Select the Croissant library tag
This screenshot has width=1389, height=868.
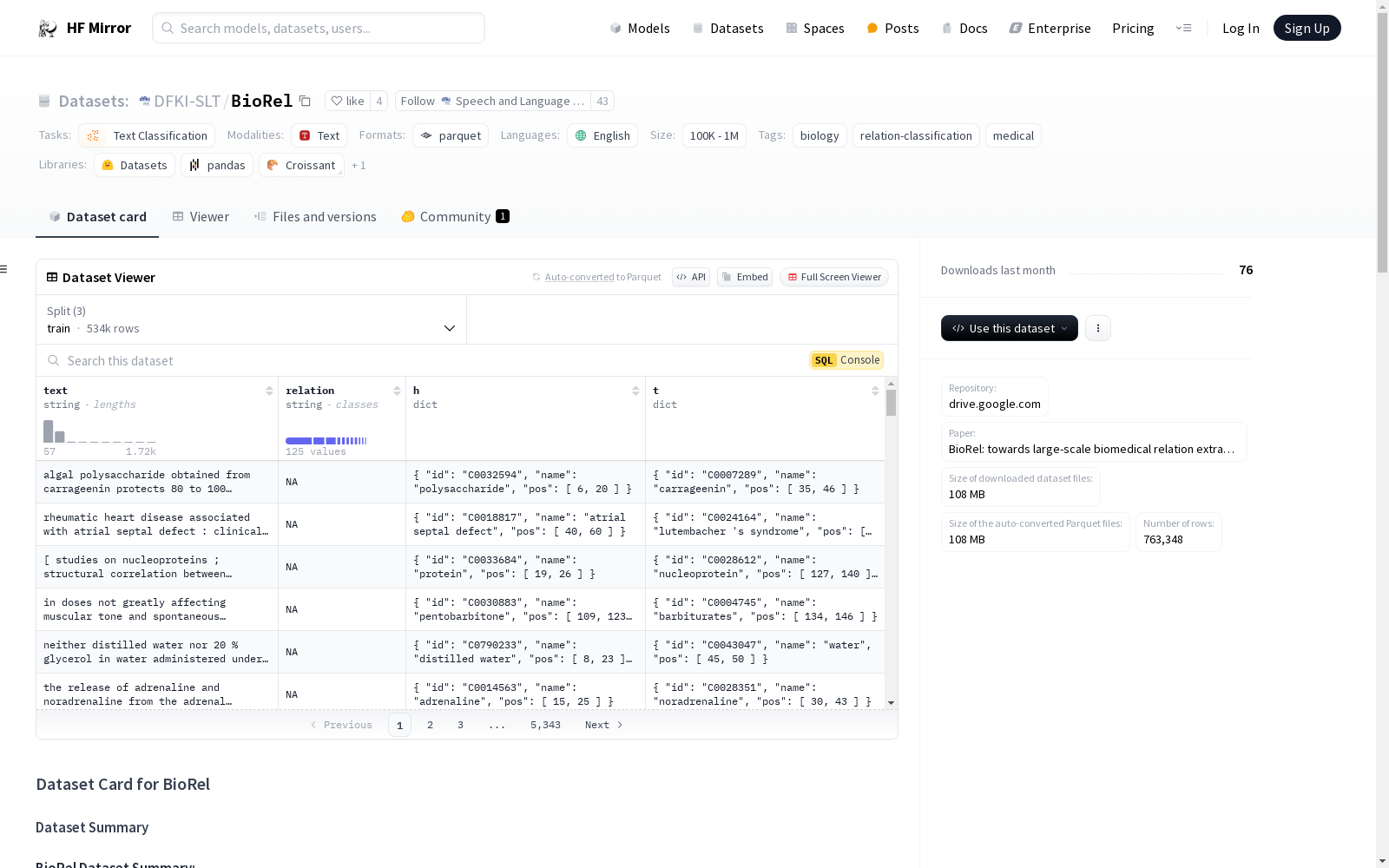point(301,165)
